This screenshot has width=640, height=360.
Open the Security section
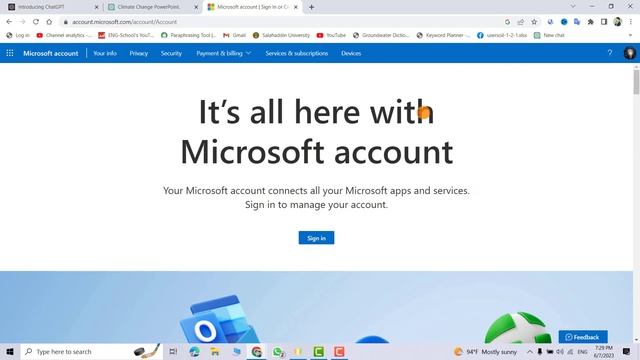pos(171,53)
